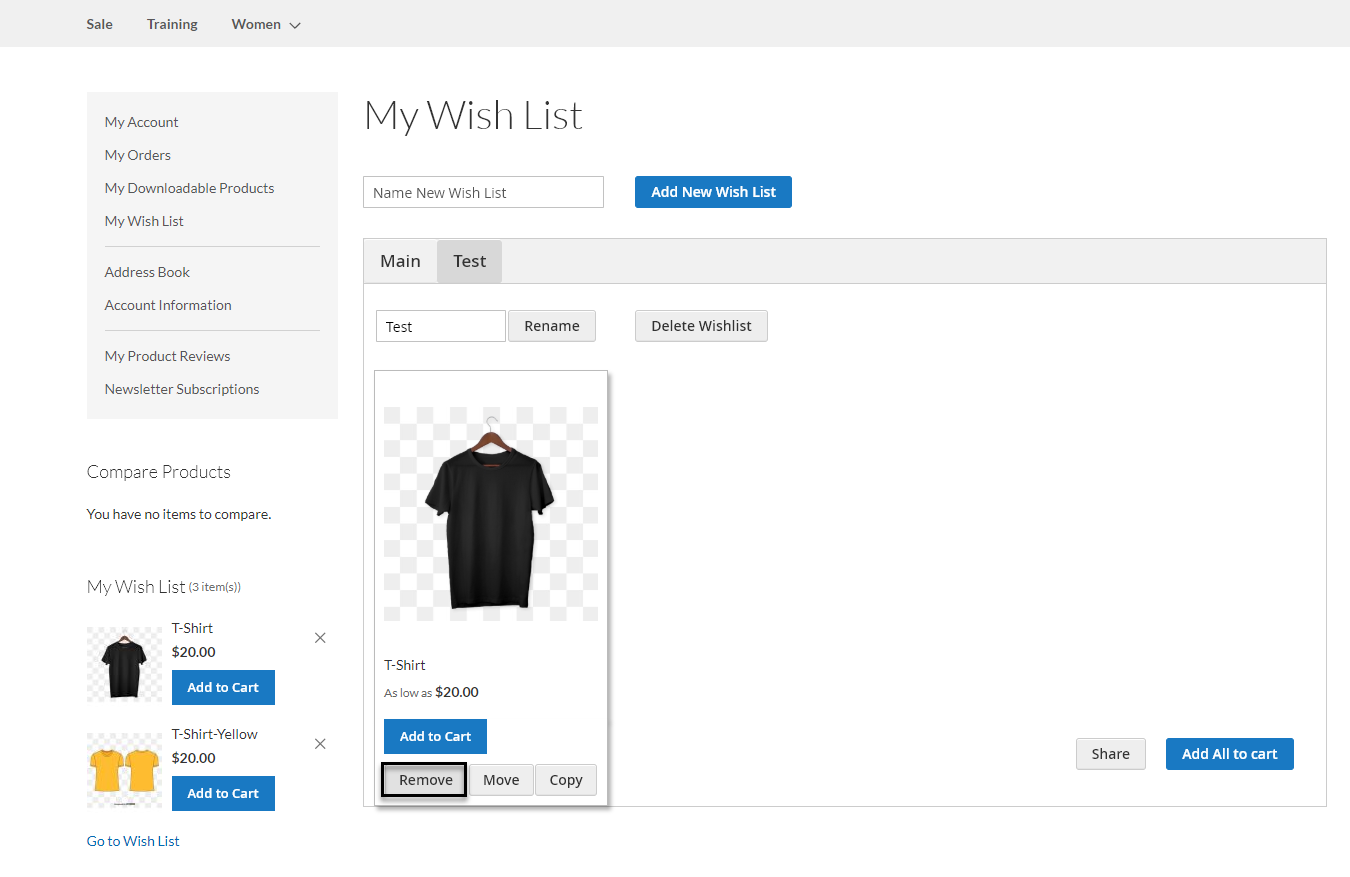The image size is (1350, 877).
Task: Delete the current wishlist
Action: (x=701, y=326)
